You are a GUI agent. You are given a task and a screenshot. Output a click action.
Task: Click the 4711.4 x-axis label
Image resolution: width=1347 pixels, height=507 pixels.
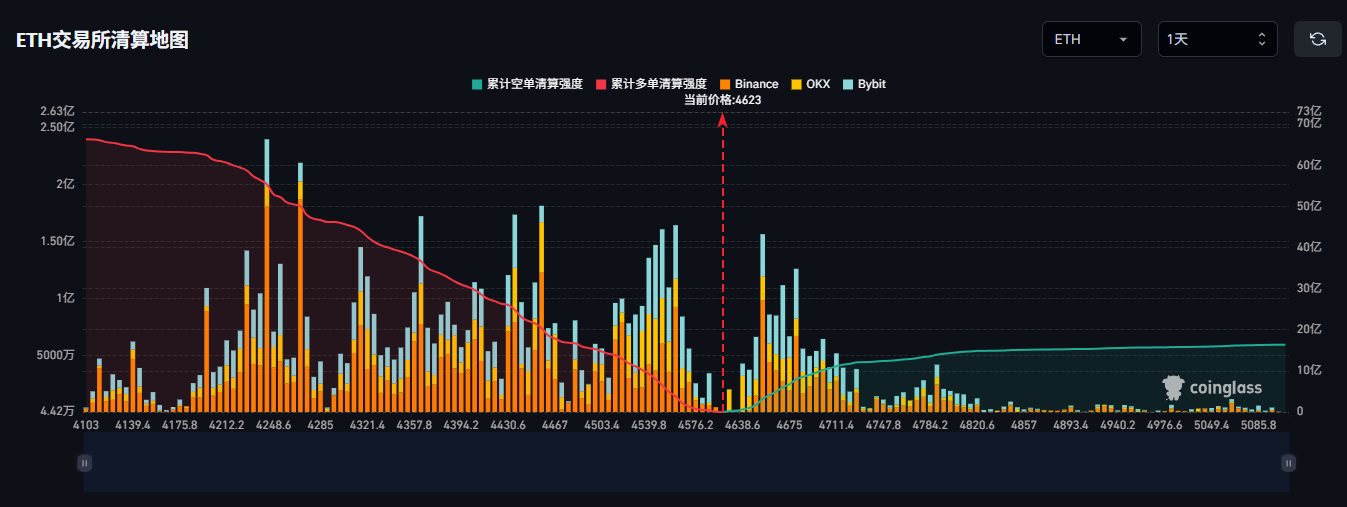pyautogui.click(x=835, y=425)
